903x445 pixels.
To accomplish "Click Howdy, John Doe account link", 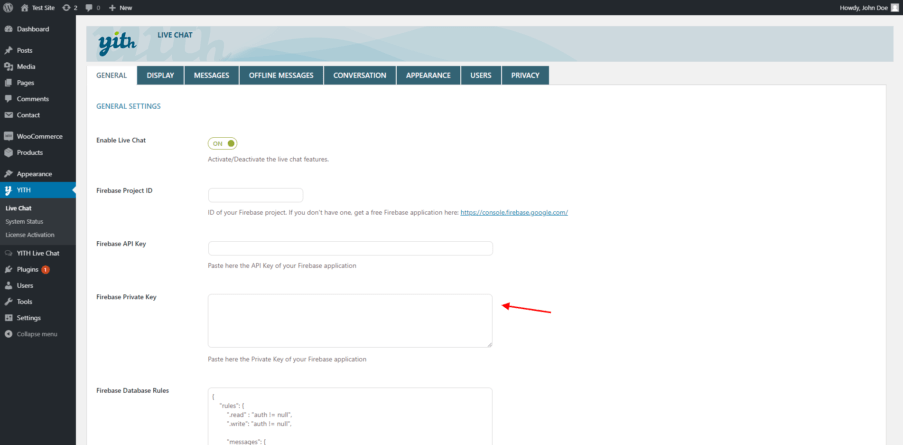I will tap(867, 8).
